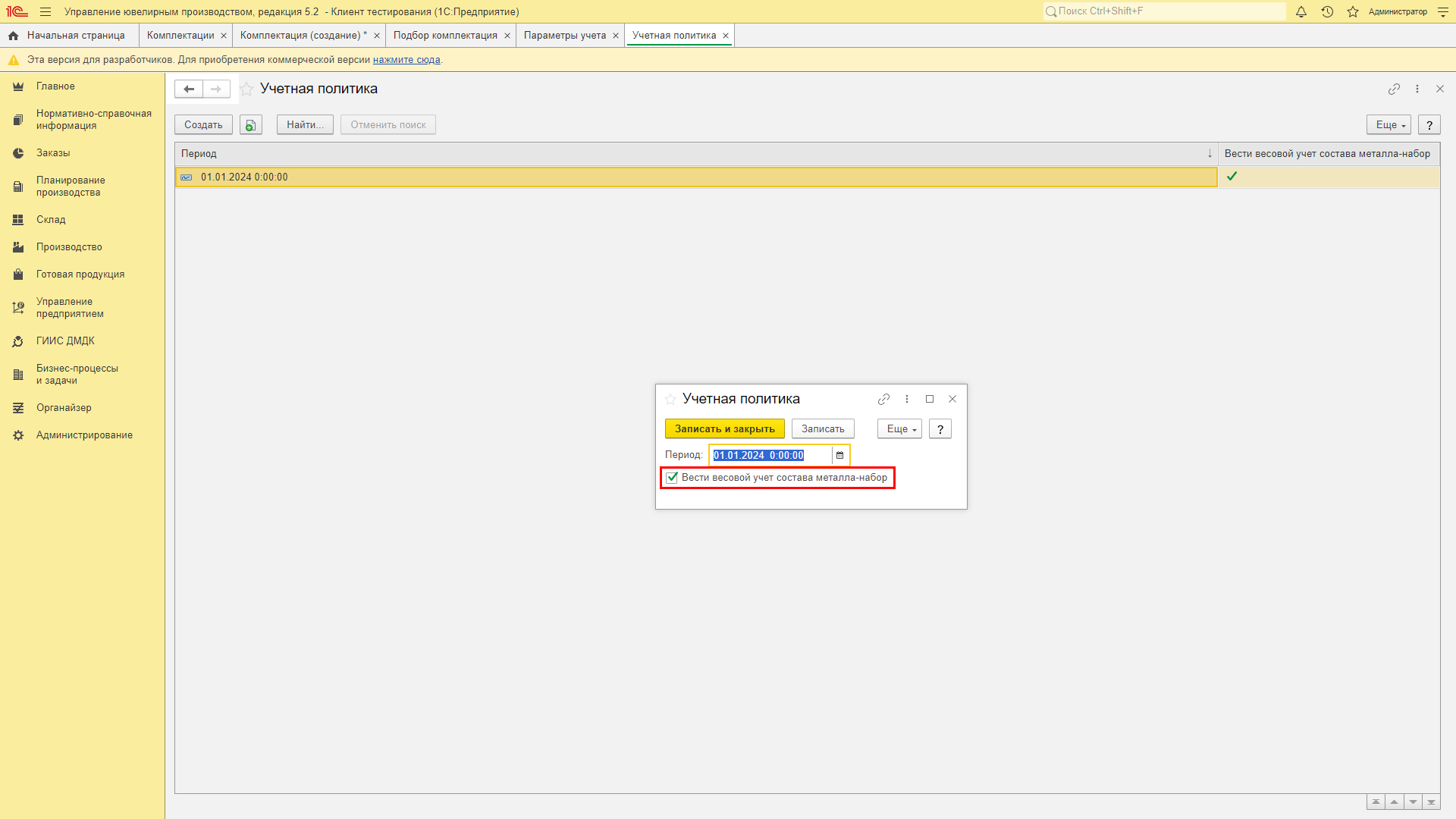Jump to the last list record arrow
1456x819 pixels.
tap(1431, 802)
